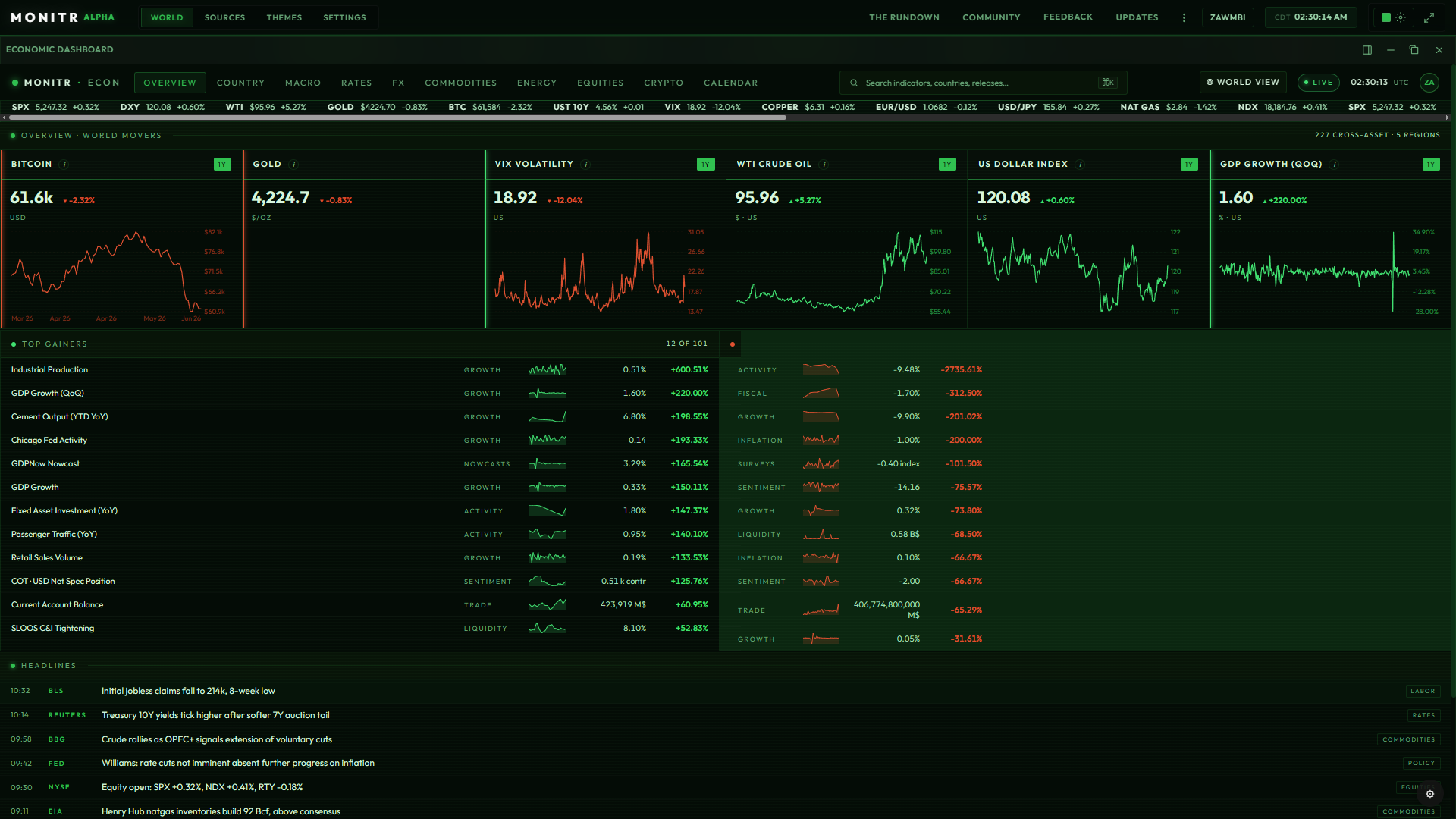This screenshot has width=1456, height=819.
Task: Open GDP Growth (QoQ) info icon
Action: point(1335,165)
